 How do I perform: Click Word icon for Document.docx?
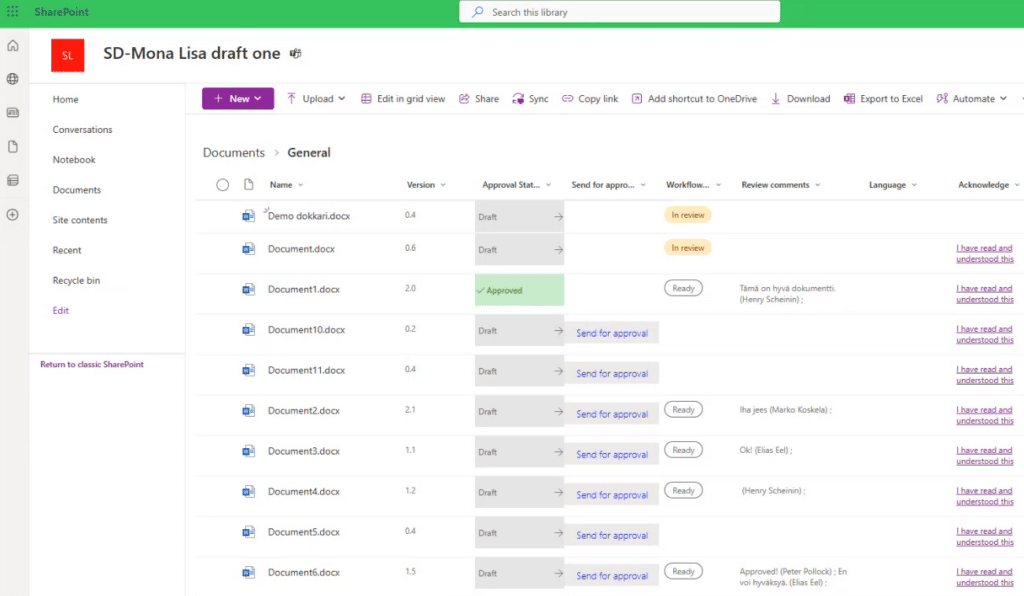(x=248, y=249)
